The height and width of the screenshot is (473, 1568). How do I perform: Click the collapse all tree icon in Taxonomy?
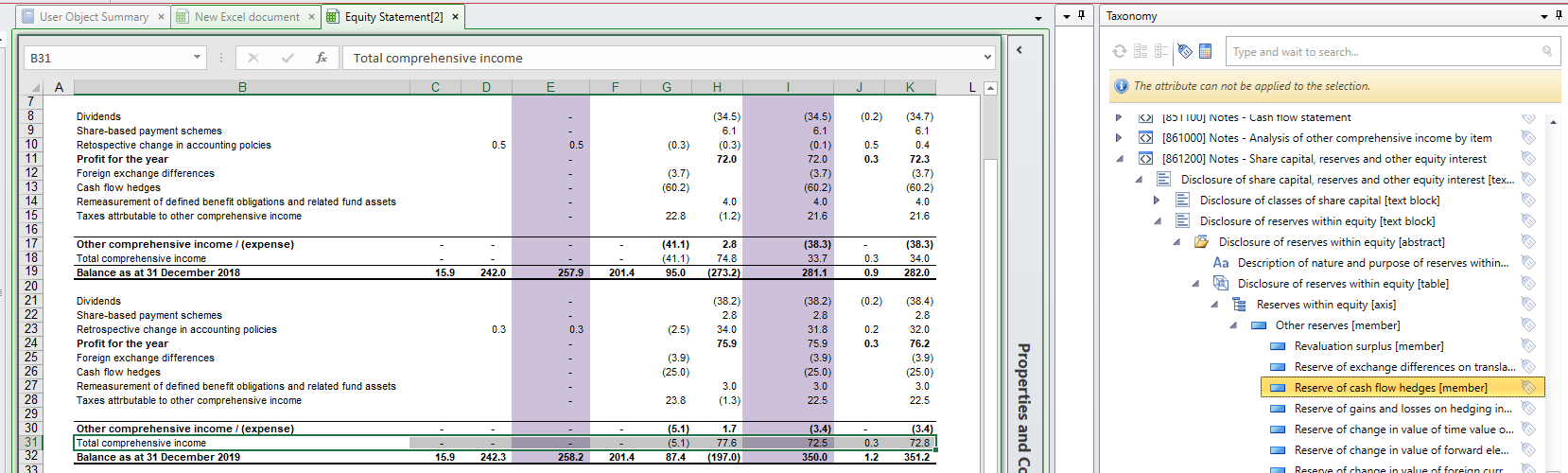tap(1161, 51)
